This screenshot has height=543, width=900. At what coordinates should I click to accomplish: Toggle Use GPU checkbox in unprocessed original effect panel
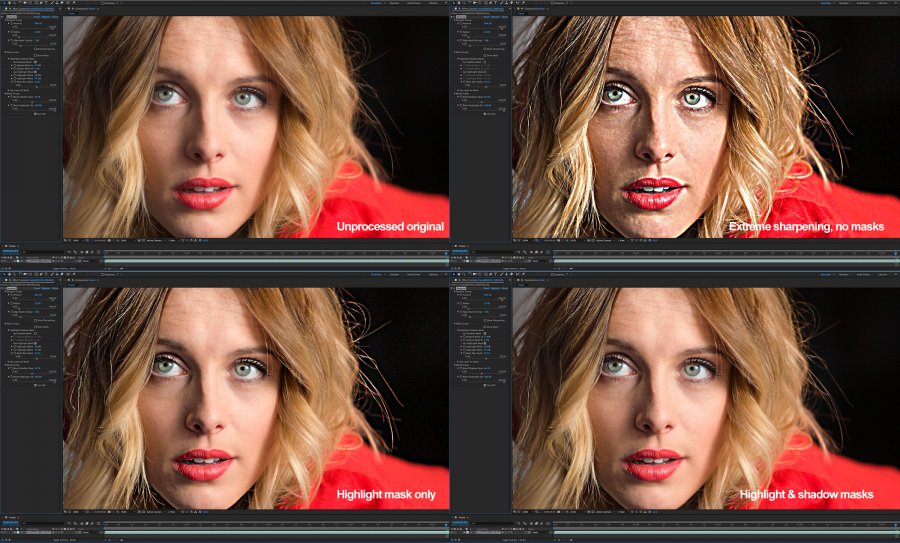click(x=34, y=114)
